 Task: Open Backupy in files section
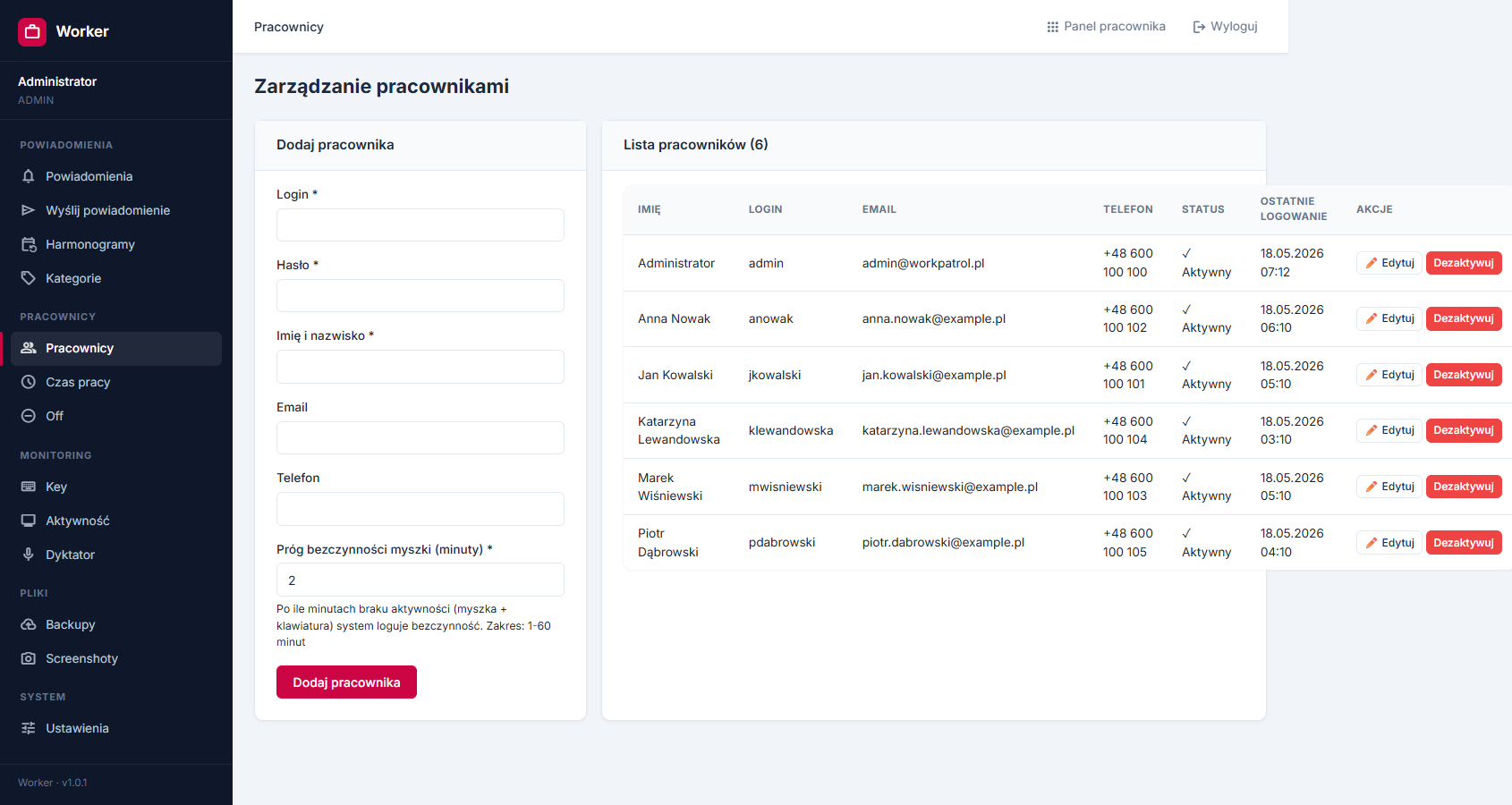(x=116, y=624)
